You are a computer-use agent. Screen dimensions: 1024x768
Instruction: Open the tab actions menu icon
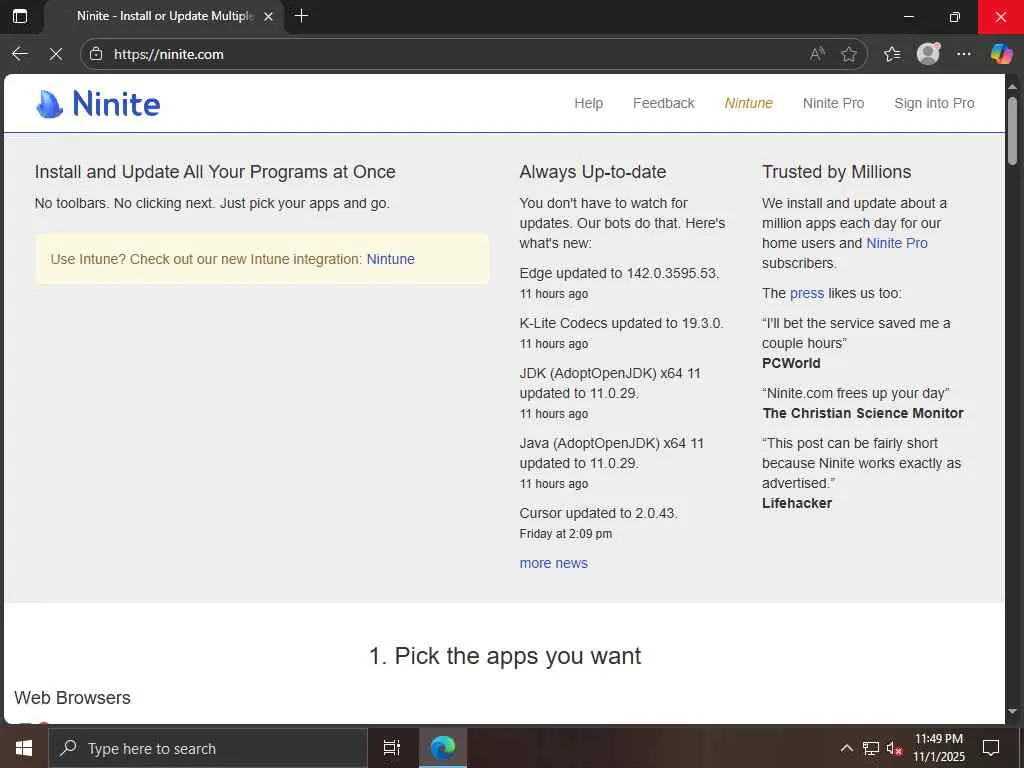[x=20, y=16]
